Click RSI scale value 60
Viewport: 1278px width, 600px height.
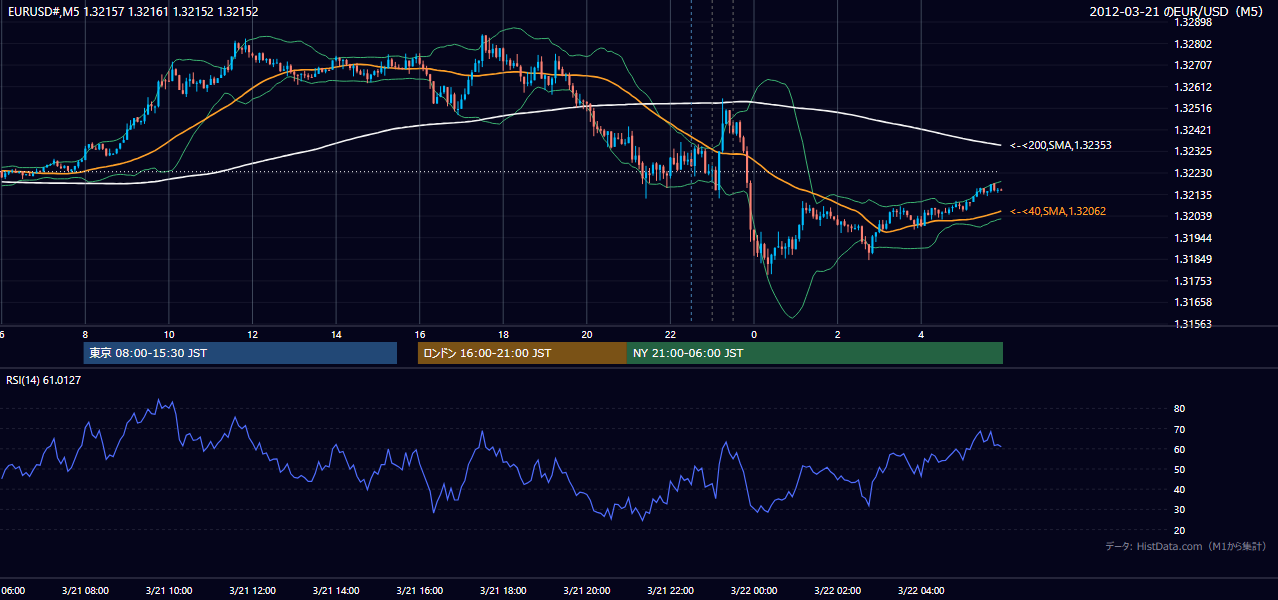[1179, 449]
